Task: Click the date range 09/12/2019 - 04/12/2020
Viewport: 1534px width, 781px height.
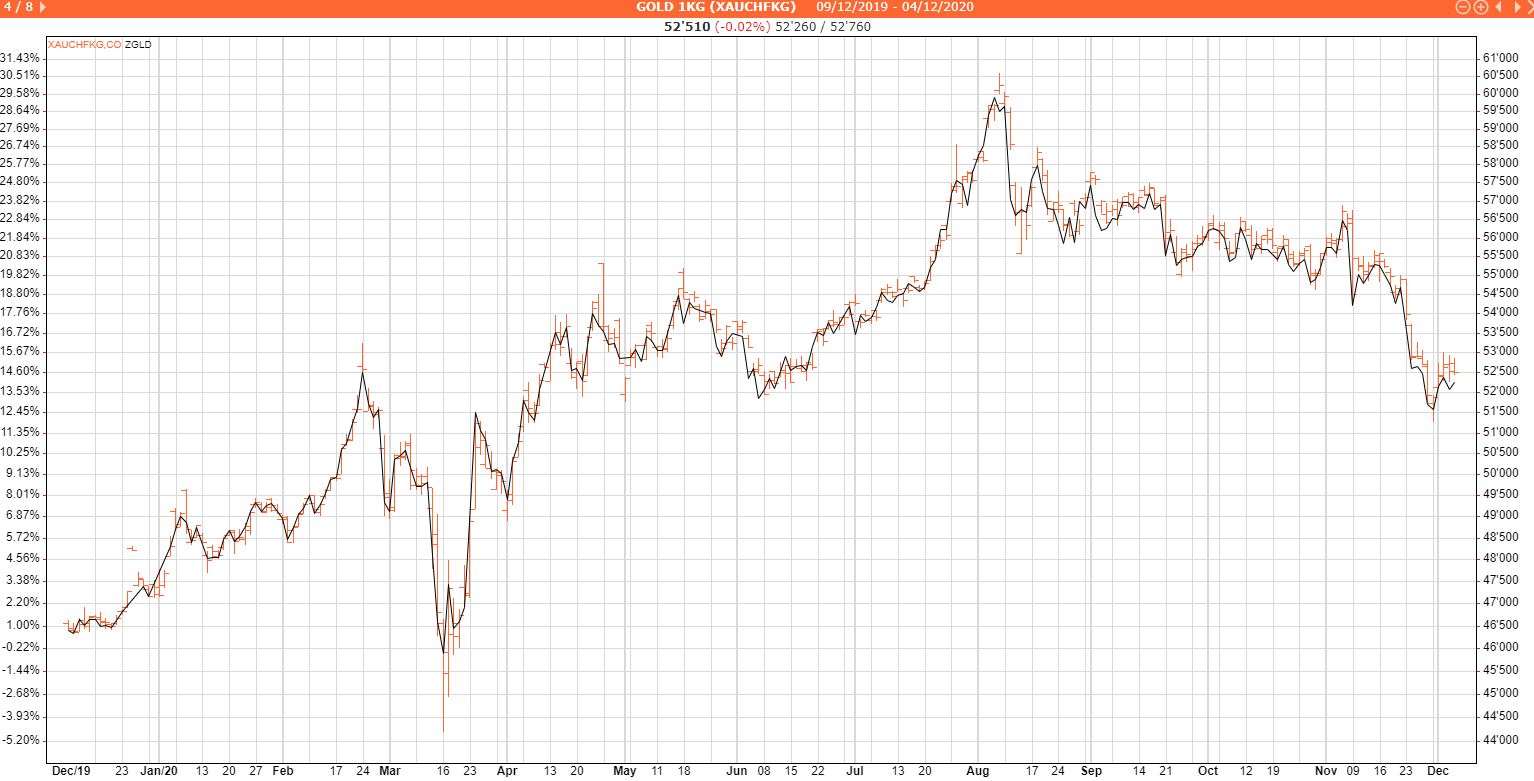Action: point(895,7)
